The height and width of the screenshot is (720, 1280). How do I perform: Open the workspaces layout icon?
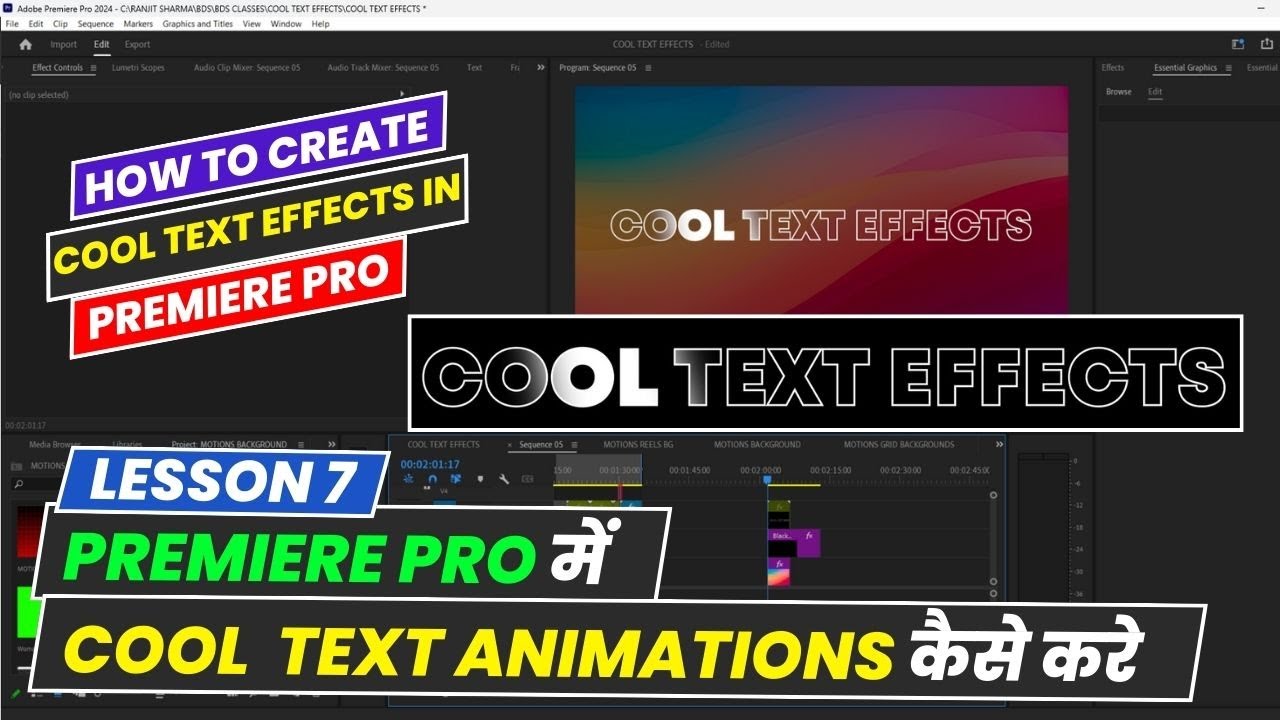1238,44
